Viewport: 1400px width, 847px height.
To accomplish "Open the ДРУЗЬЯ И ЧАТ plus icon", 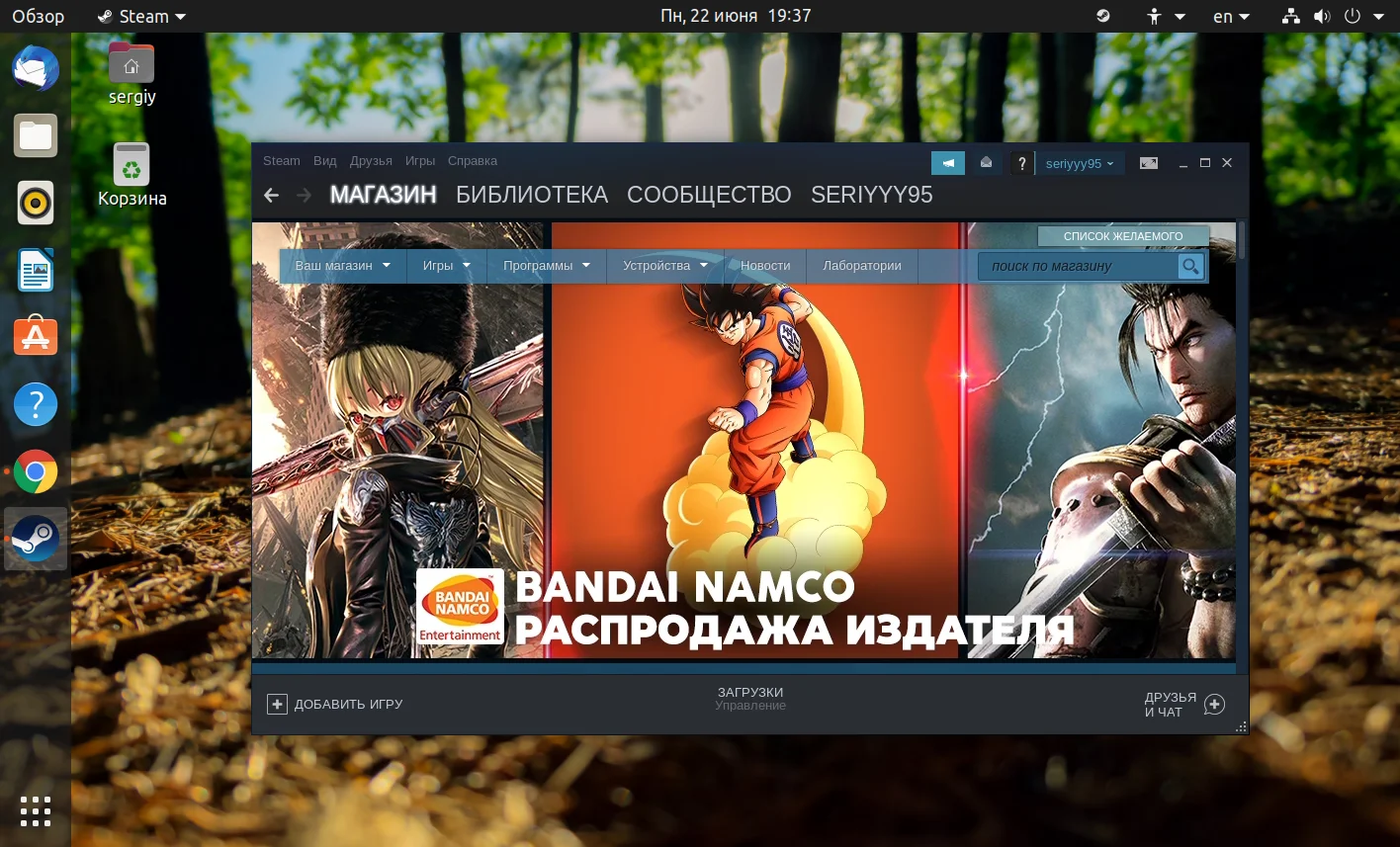I will tap(1215, 705).
